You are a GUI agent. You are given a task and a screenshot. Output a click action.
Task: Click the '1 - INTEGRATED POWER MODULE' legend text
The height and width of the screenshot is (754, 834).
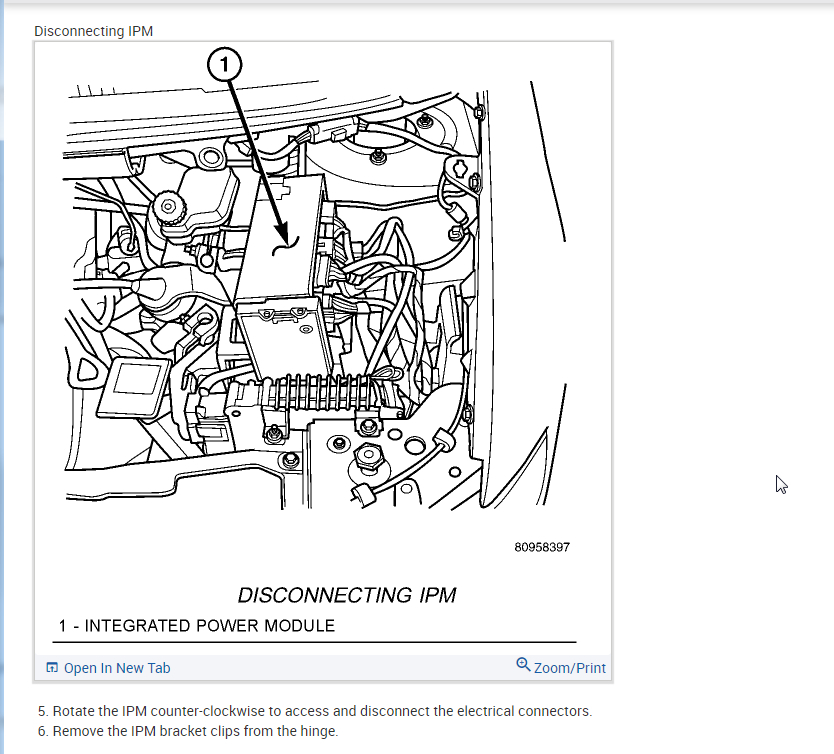coord(197,626)
